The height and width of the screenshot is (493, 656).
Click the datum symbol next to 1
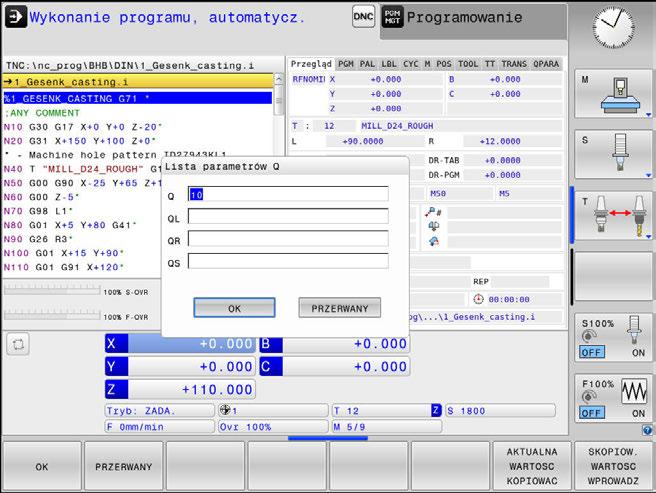(x=225, y=410)
